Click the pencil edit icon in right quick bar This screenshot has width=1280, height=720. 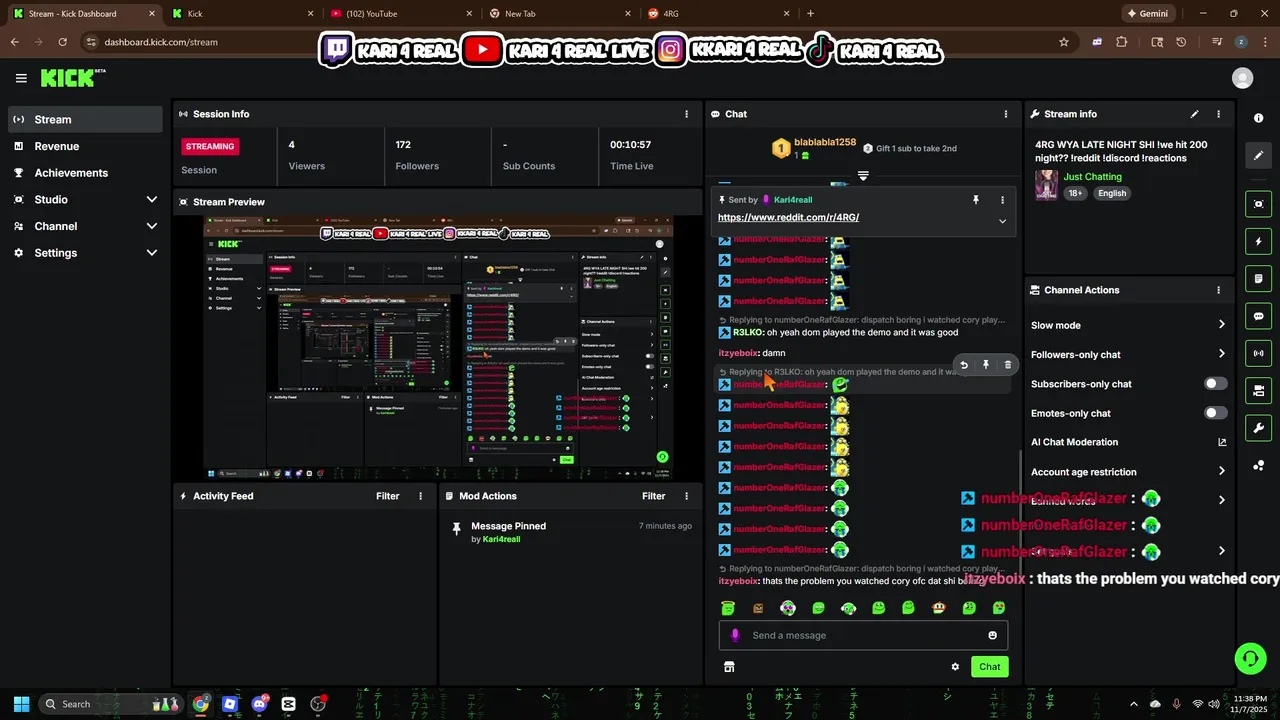click(x=1258, y=155)
